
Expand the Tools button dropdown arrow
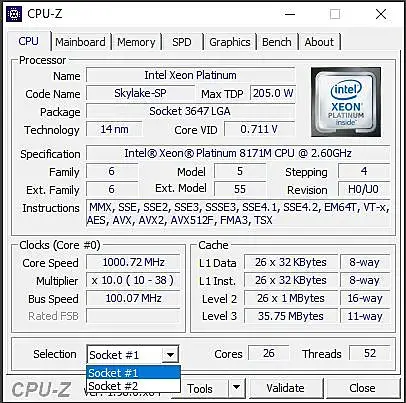236,388
